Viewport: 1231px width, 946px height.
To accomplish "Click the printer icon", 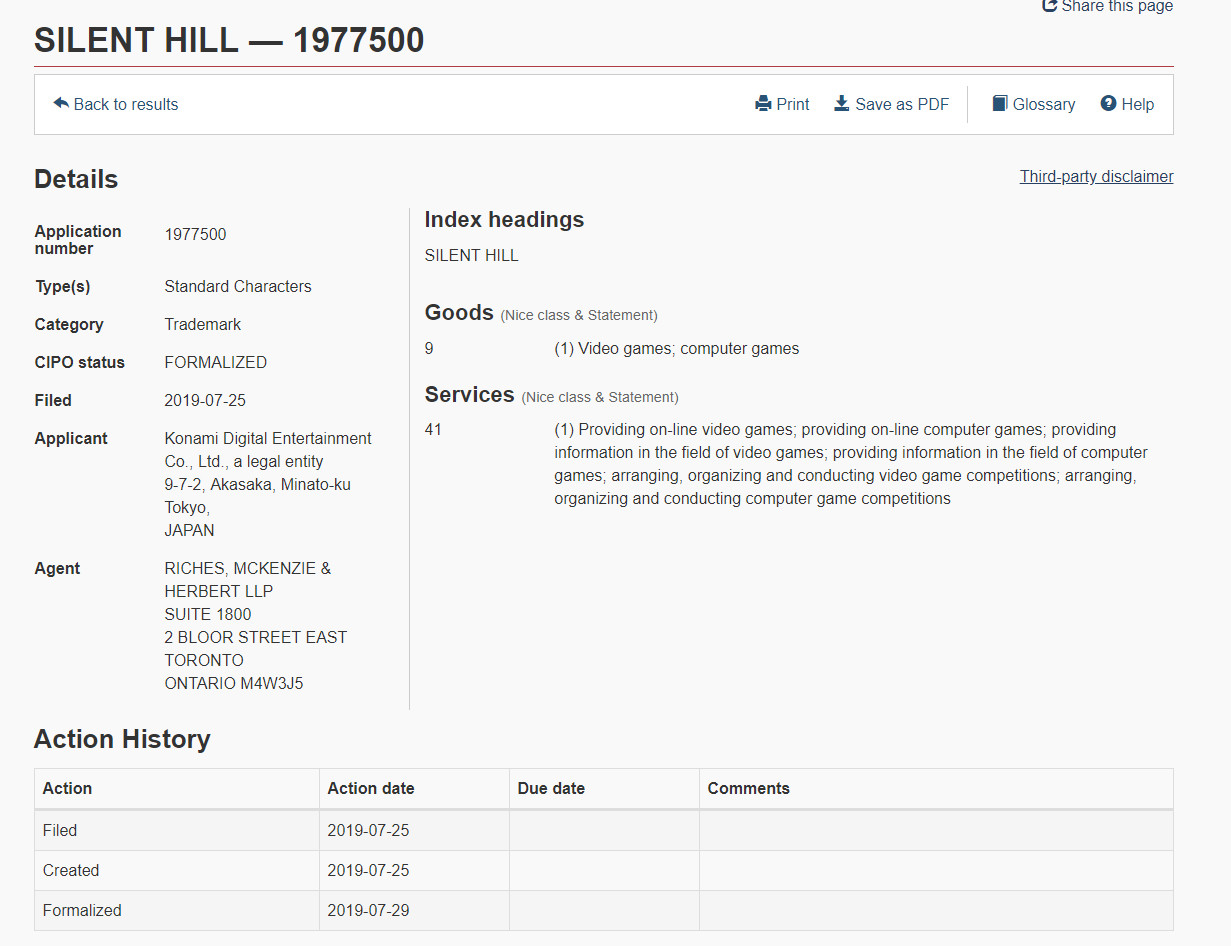I will pos(763,104).
